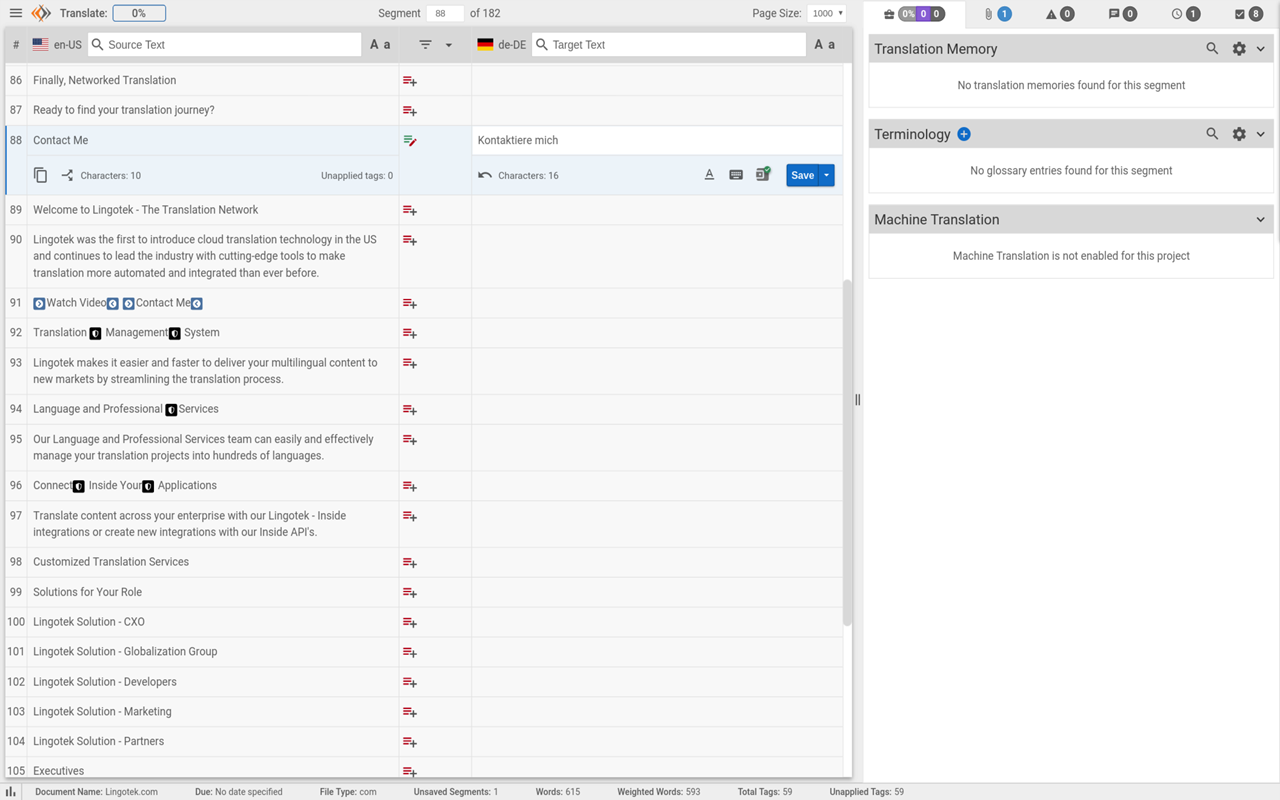Click Unsaved Segments count in status bar
Screen dimensions: 1280x800
click(x=455, y=792)
